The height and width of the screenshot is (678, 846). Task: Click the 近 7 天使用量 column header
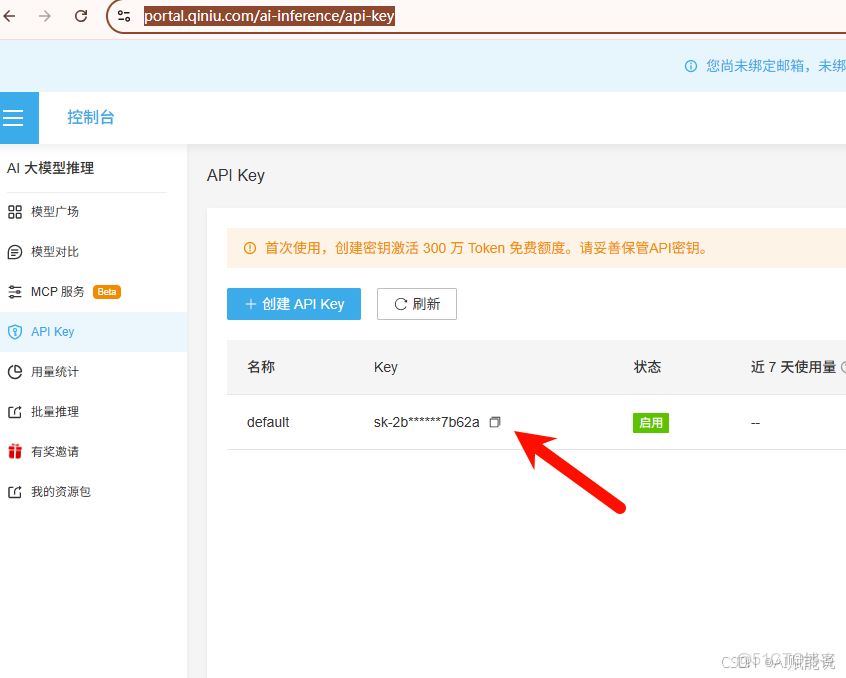(x=793, y=367)
